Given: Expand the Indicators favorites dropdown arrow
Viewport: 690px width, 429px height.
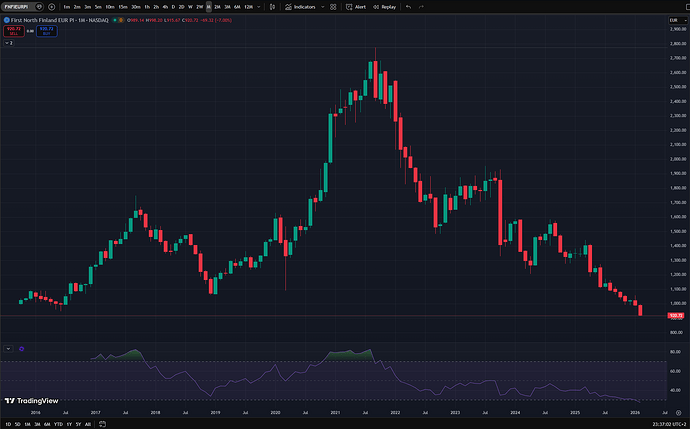Looking at the screenshot, I should (x=323, y=7).
